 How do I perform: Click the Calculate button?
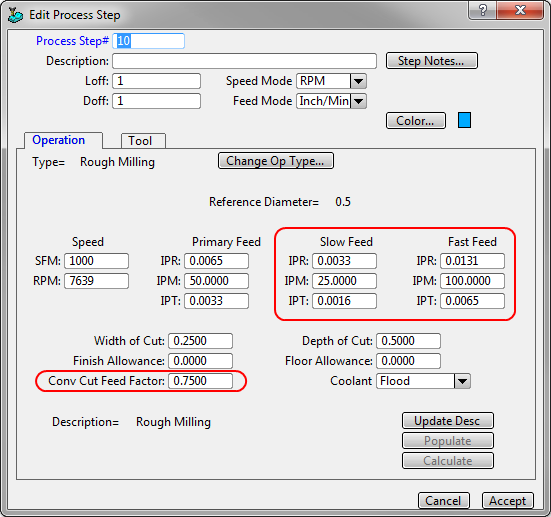(448, 461)
